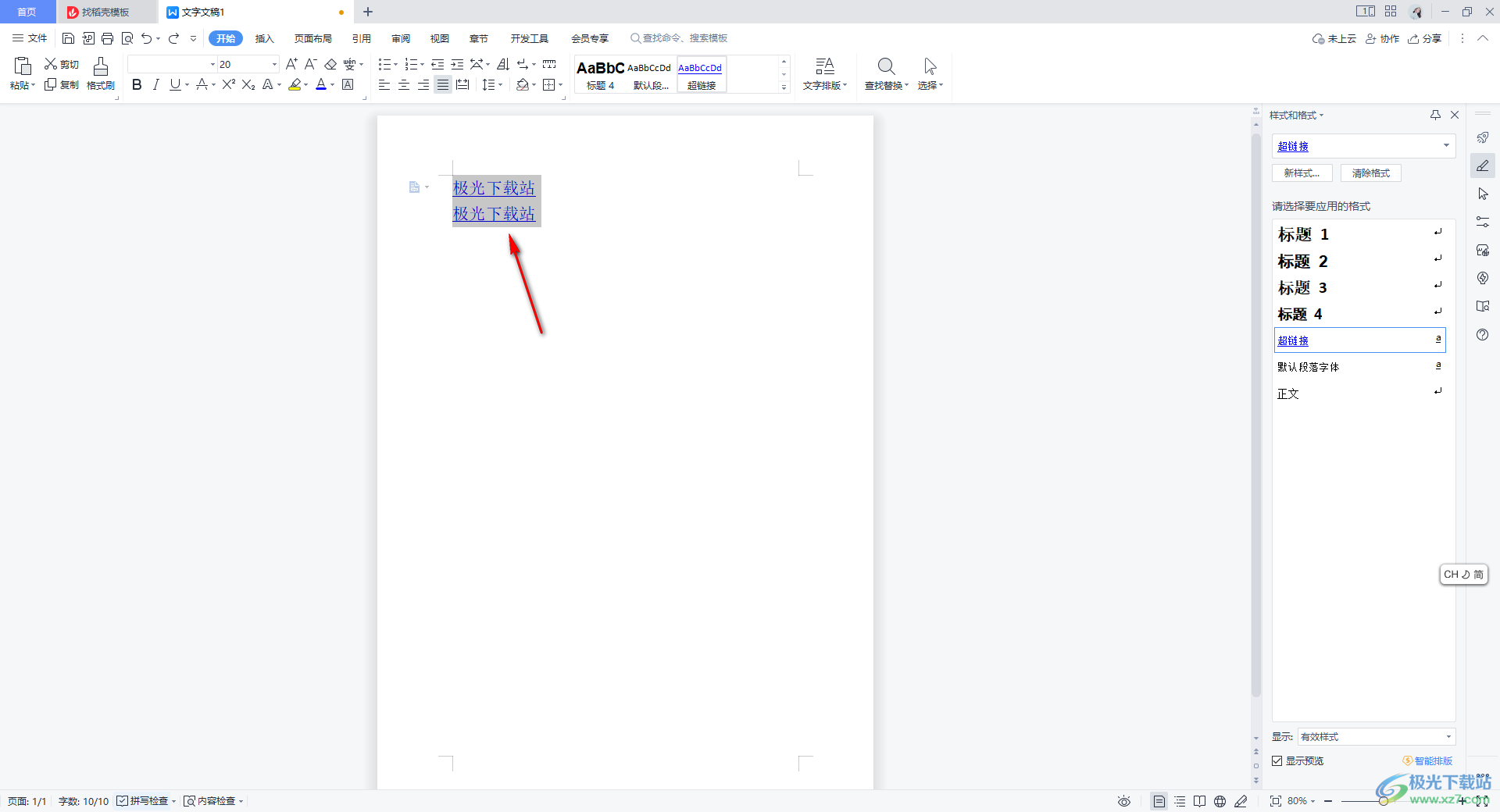
Task: Select the Body text style
Action: (x=1359, y=393)
